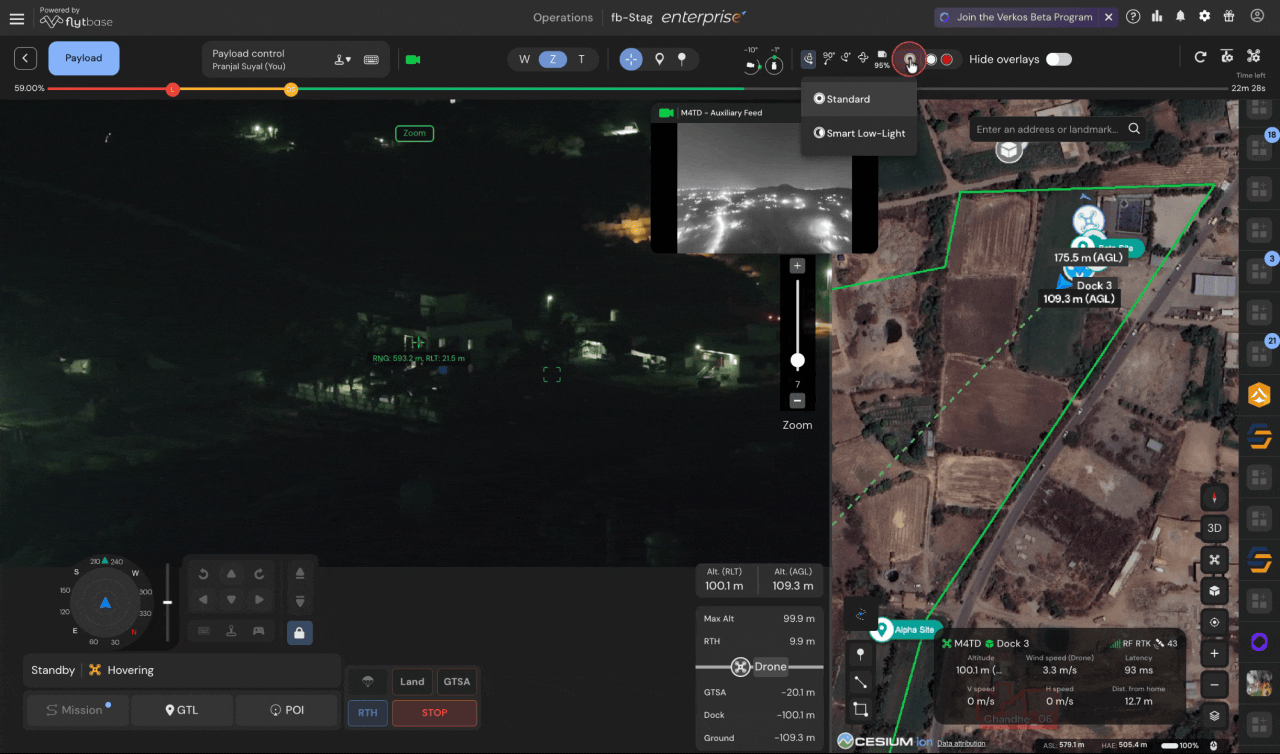Image resolution: width=1280 pixels, height=754 pixels.
Task: Click the refresh icon in top right
Action: [x=1200, y=57]
